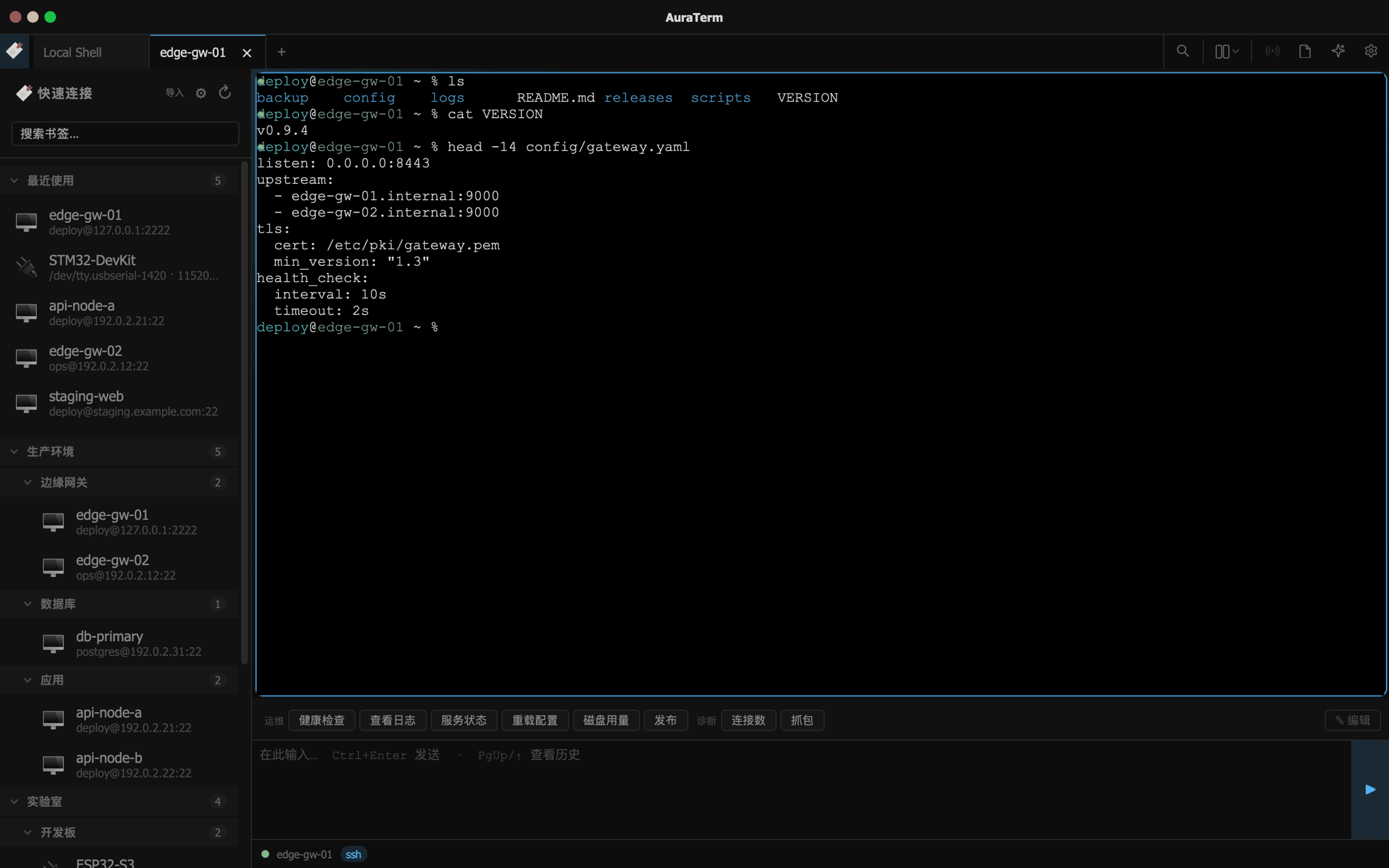Open api-node-b deploy@192.0.2.22:22
The image size is (1389, 868).
click(x=119, y=764)
